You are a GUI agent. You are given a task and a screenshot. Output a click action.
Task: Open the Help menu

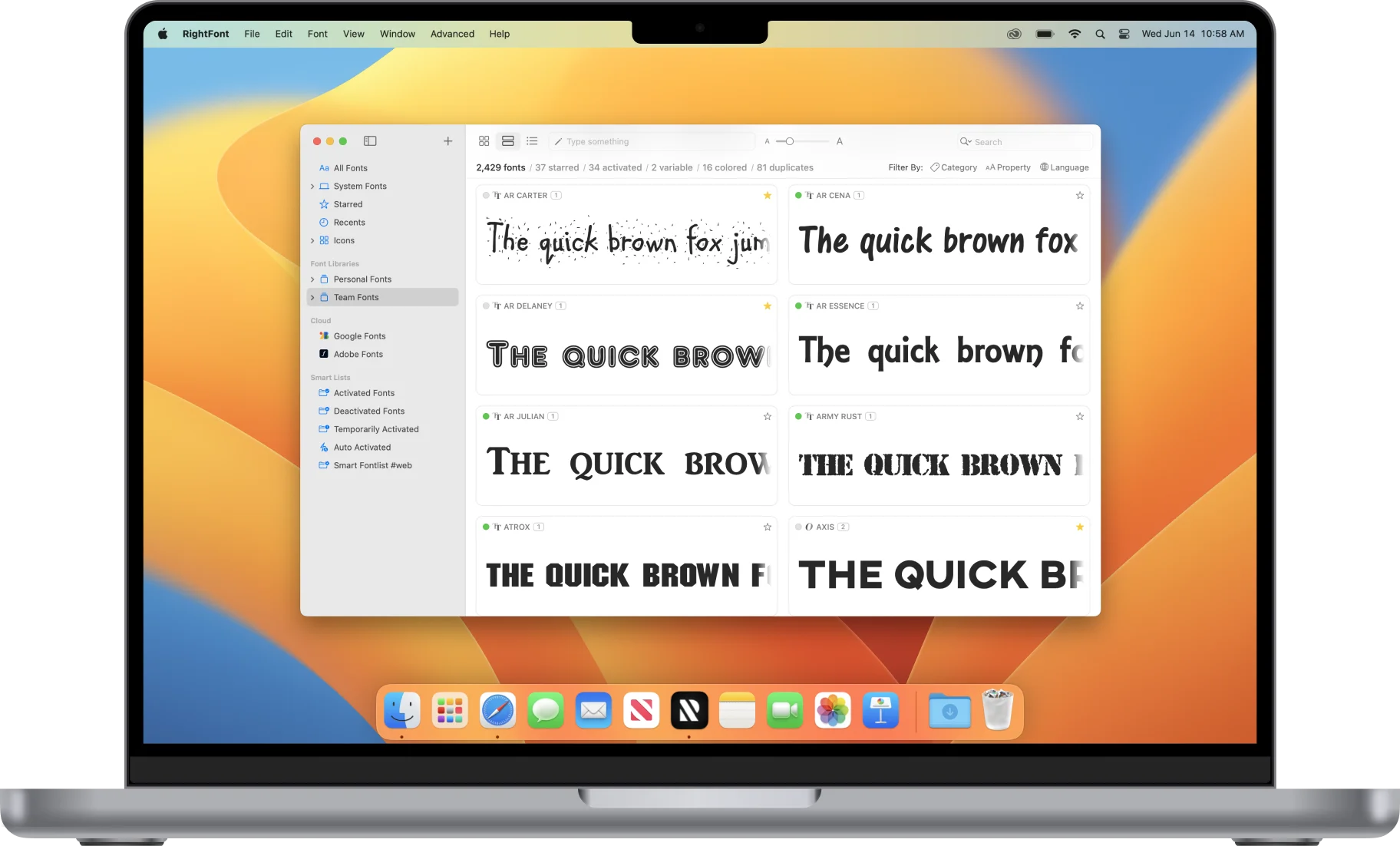pyautogui.click(x=500, y=34)
